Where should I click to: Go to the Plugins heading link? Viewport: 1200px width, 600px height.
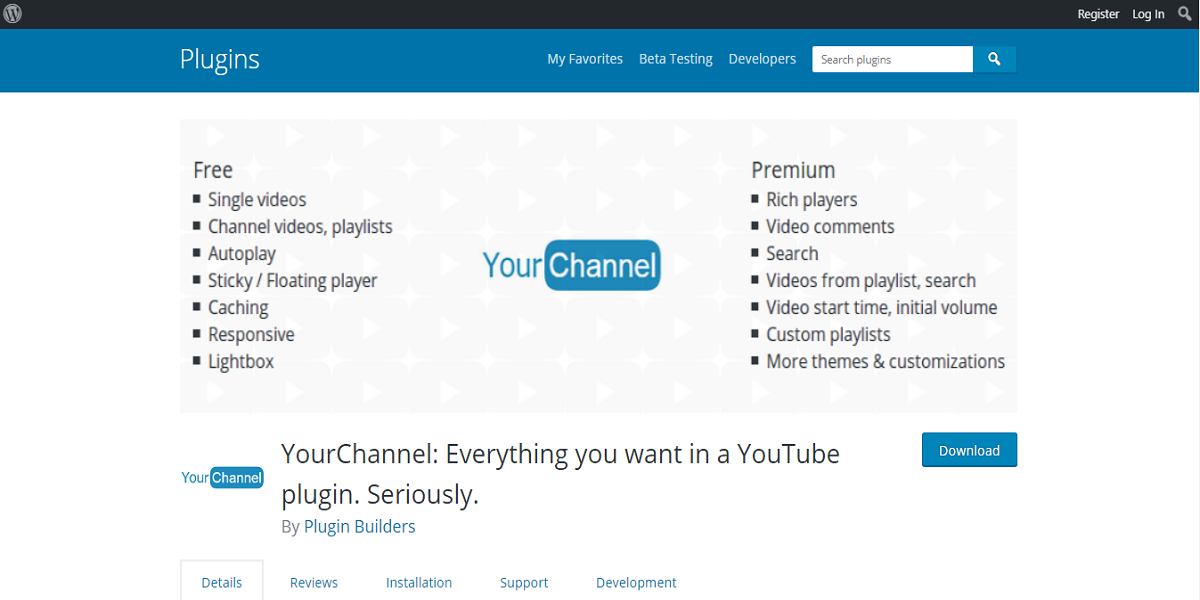pos(220,59)
